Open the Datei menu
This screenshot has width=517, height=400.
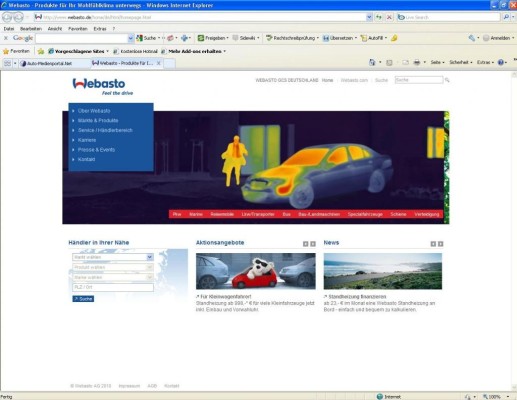(x=9, y=29)
